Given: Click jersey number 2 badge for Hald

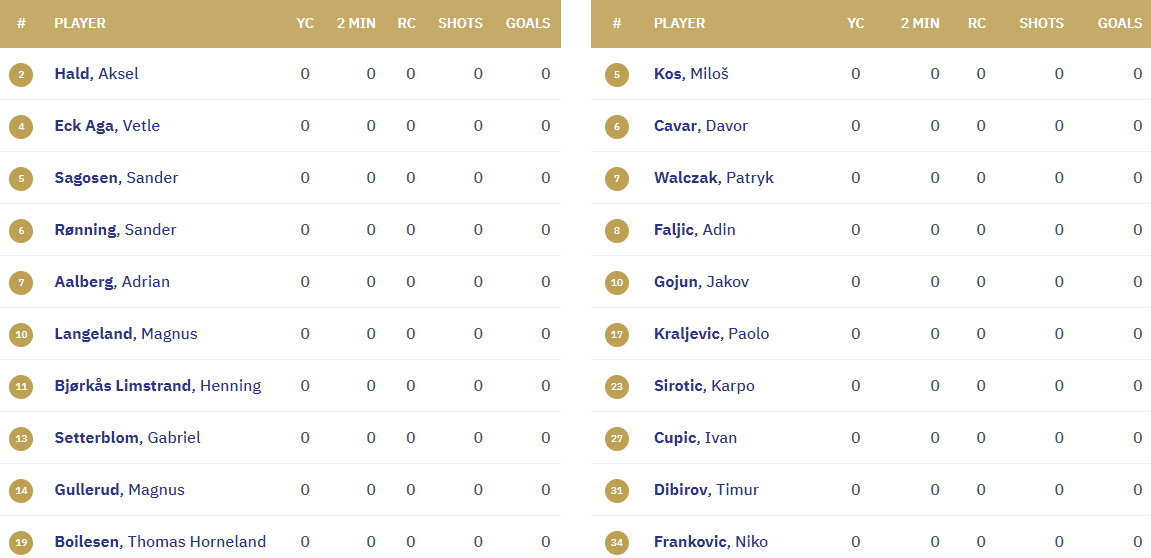Looking at the screenshot, I should 21,74.
